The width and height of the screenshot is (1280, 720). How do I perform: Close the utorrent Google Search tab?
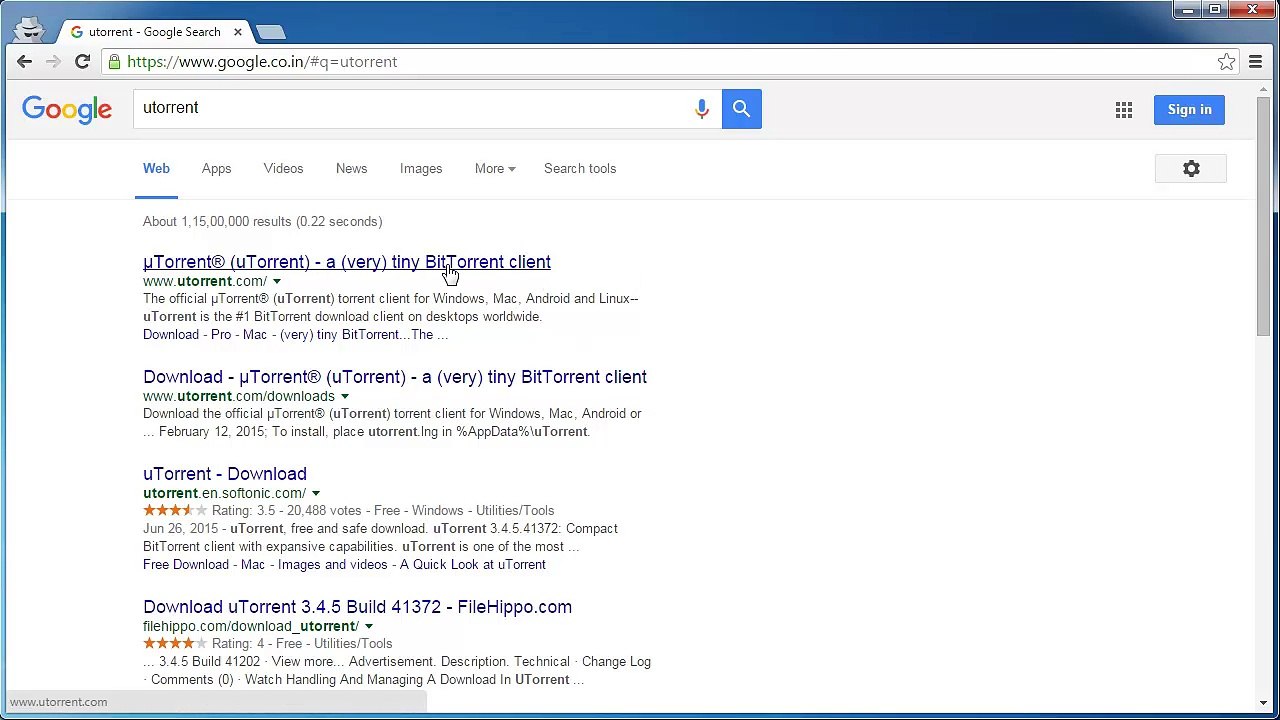click(x=237, y=32)
